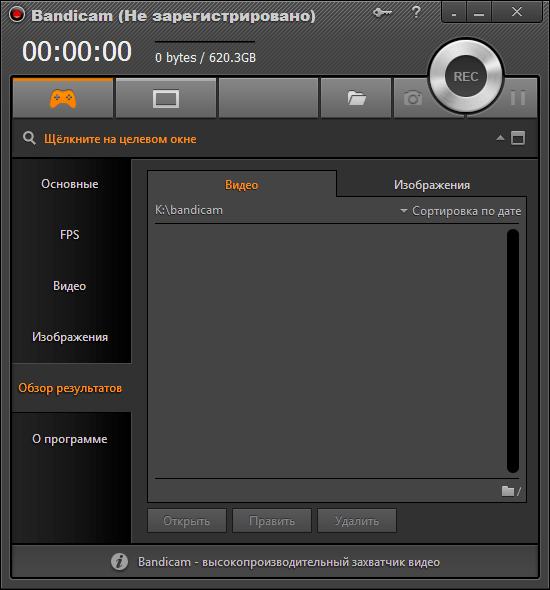Click the 0 bytes / 620.3GB indicator
This screenshot has width=550, height=590.
(205, 58)
